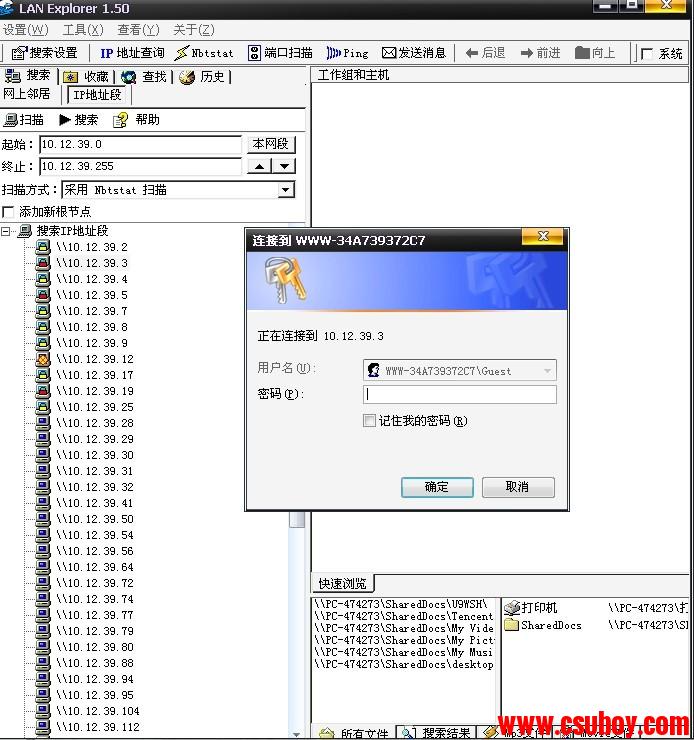Switch to the 网上邻居 tab
Screen dimensions: 694x740
click(27, 94)
